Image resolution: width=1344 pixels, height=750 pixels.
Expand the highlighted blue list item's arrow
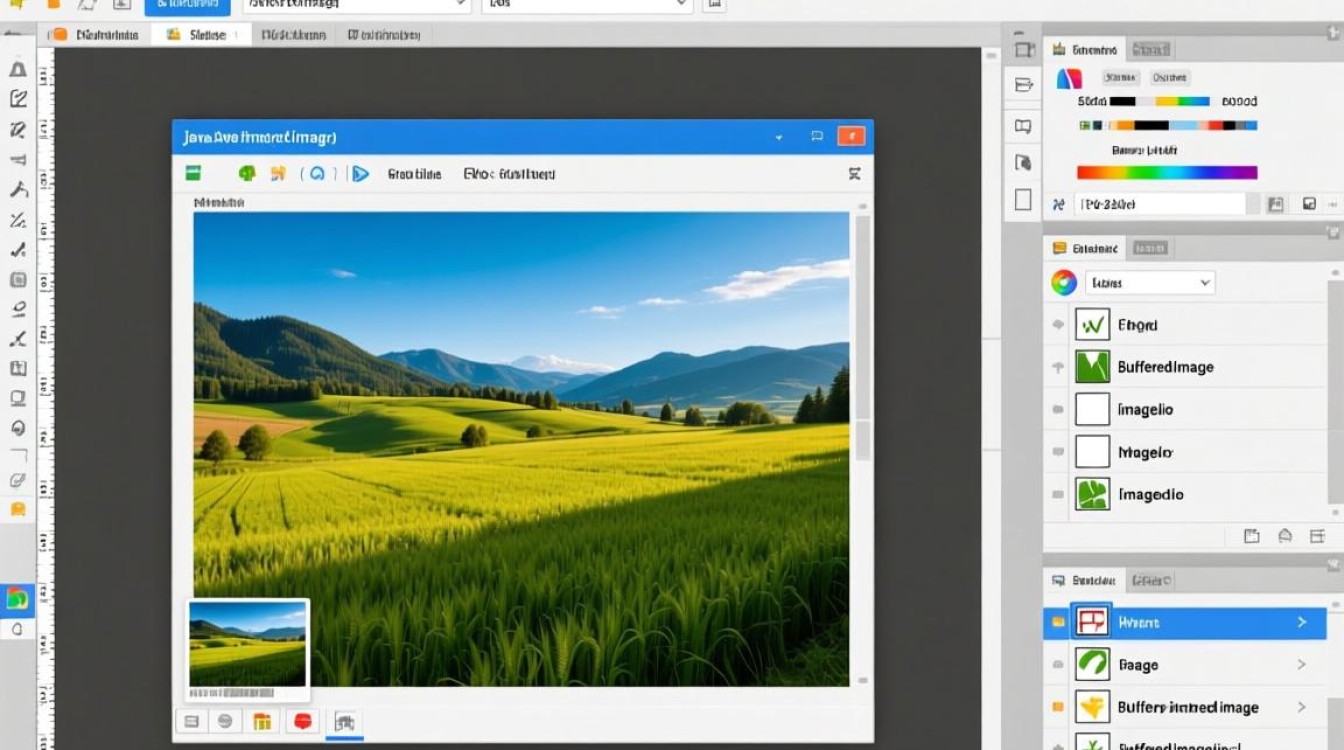(x=1301, y=622)
